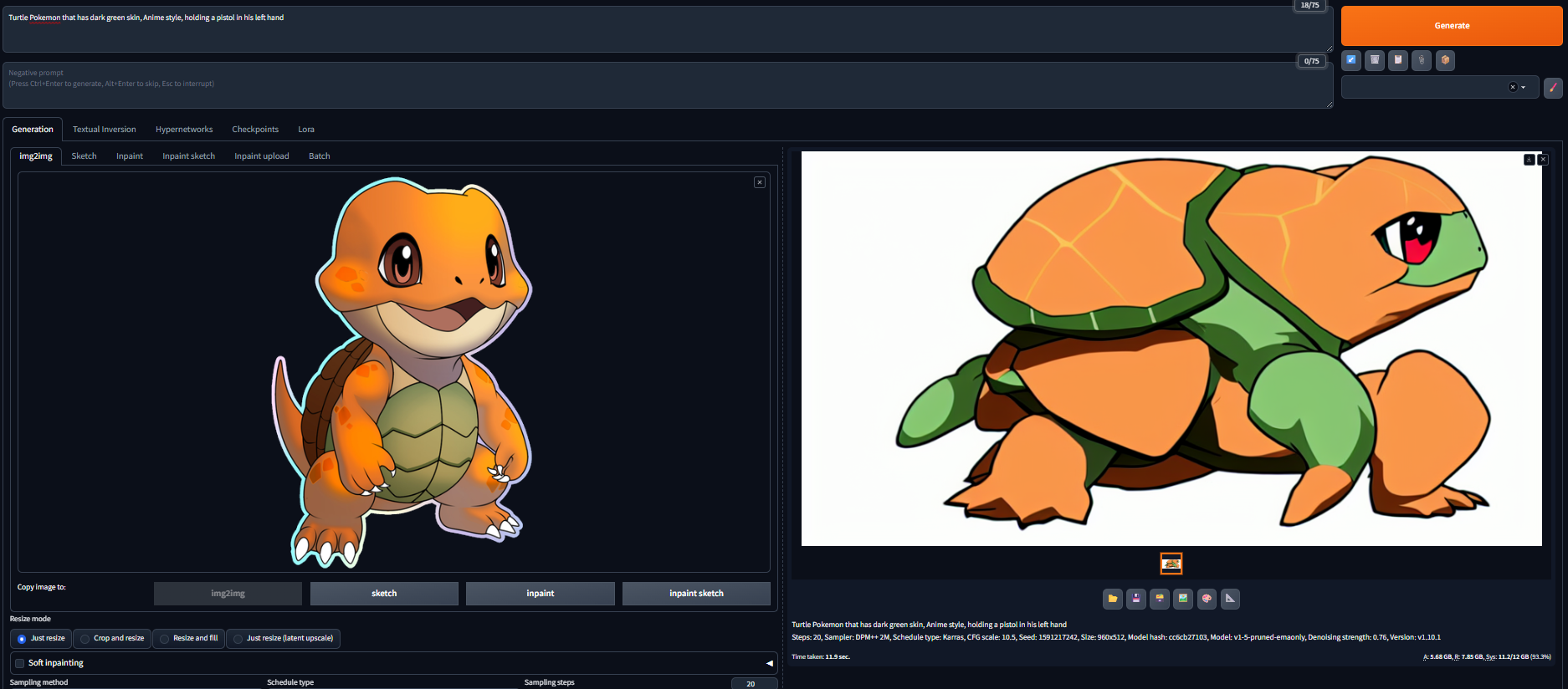Screen dimensions: 1568x689
Task: Enable the Soft inpainting checkbox
Action: click(x=20, y=663)
